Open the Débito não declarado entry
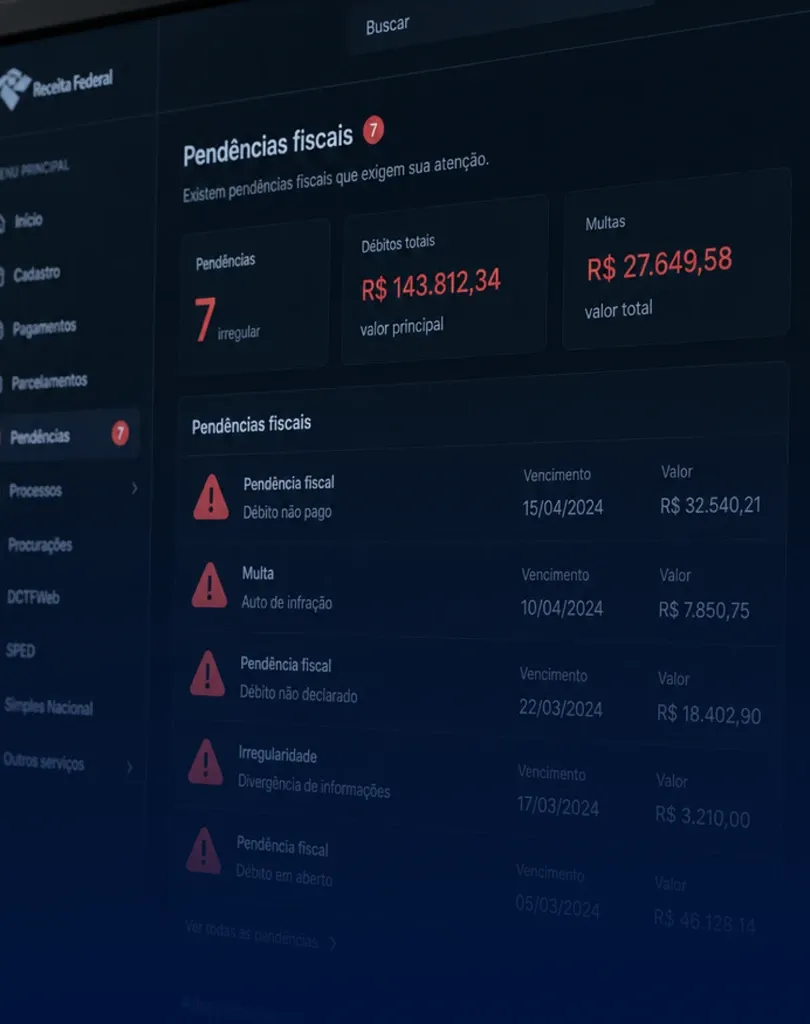The width and height of the screenshot is (810, 1024). pyautogui.click(x=478, y=686)
